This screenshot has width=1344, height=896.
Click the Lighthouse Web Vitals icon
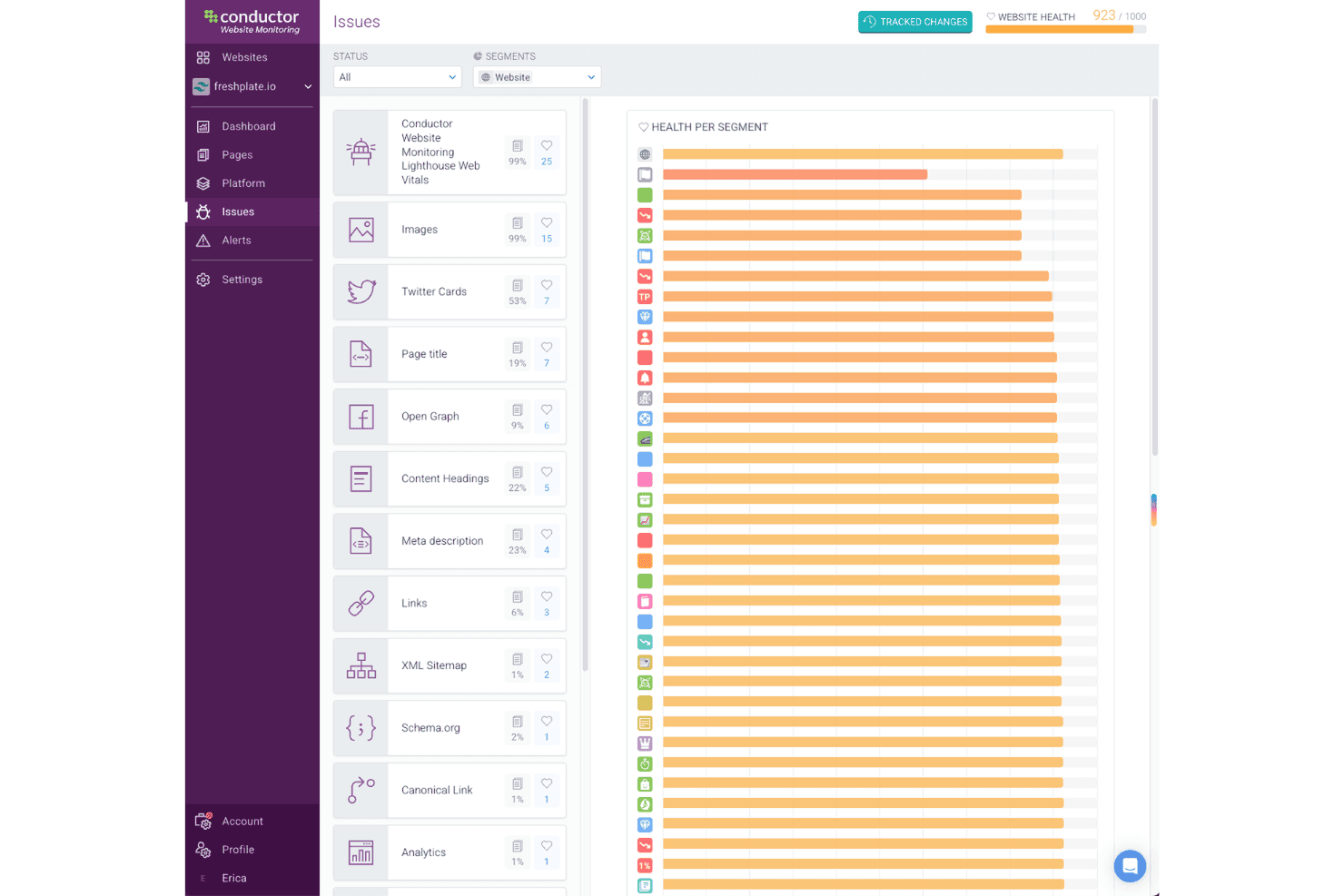(361, 152)
